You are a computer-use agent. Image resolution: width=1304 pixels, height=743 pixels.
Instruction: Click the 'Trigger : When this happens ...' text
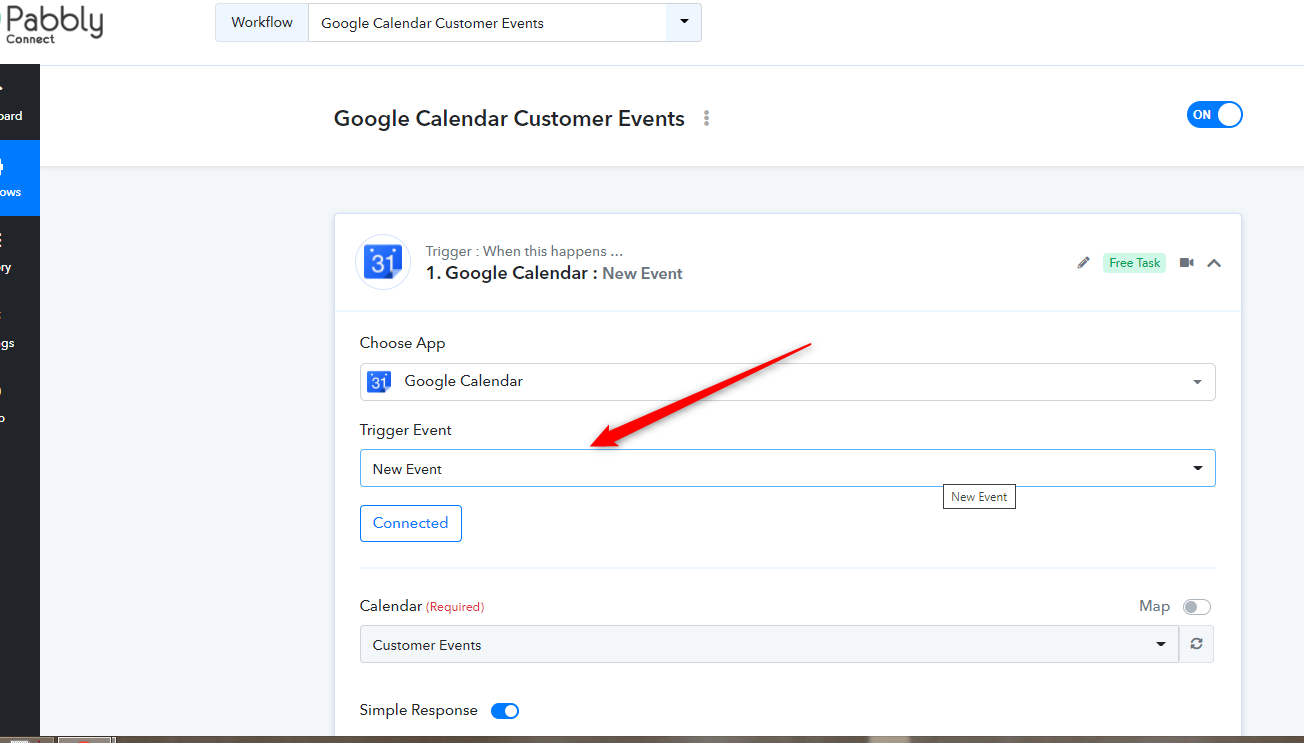(x=524, y=251)
